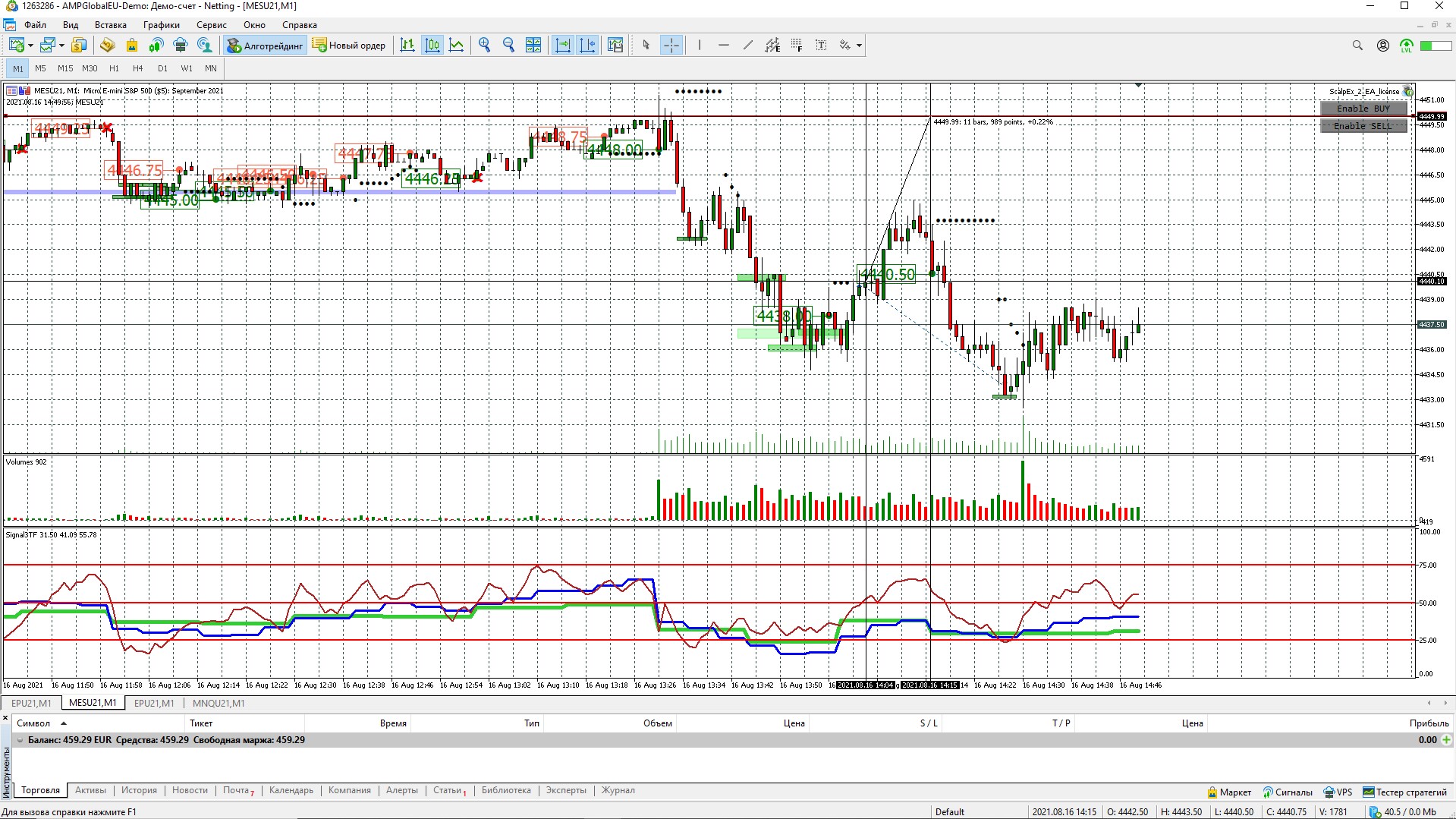This screenshot has width=1456, height=819.
Task: Switch to the MNQU21,M1 chart tab
Action: [219, 703]
